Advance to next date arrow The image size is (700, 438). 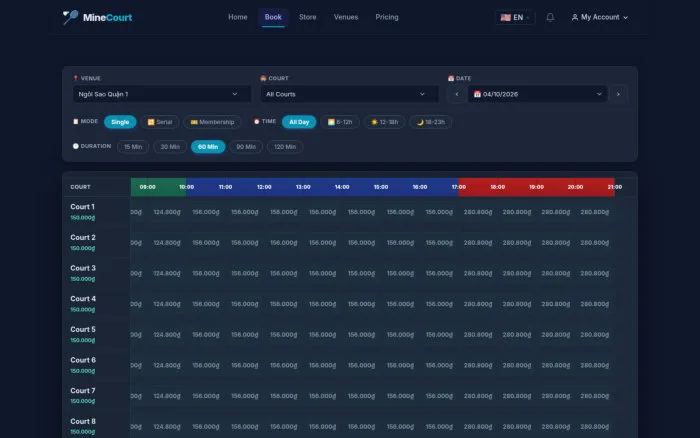(x=618, y=94)
